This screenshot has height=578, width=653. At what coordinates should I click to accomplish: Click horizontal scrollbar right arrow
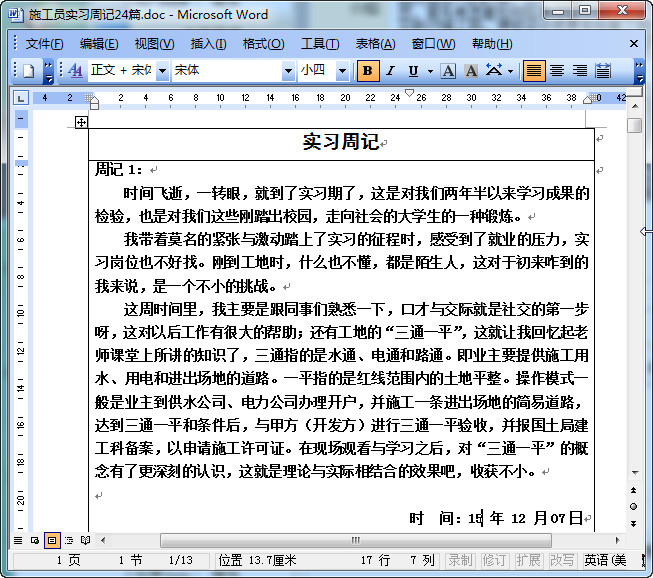(x=617, y=541)
